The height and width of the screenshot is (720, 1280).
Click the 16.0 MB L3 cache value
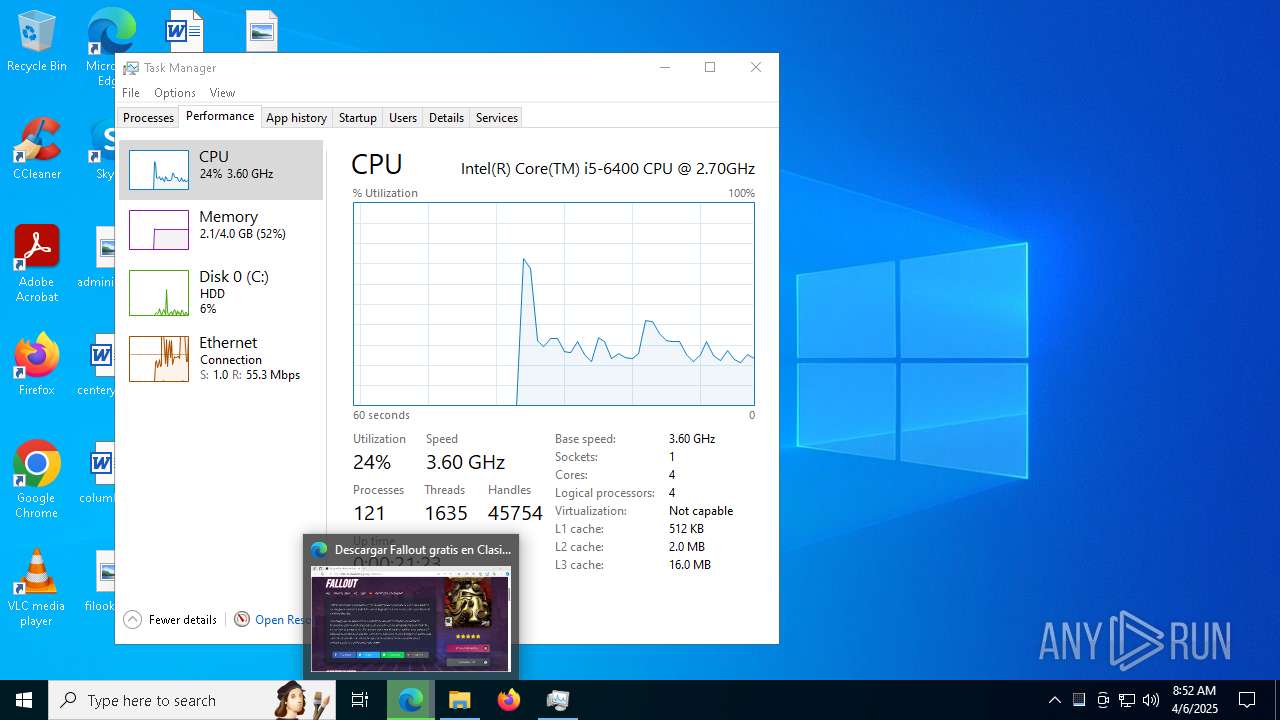tap(690, 565)
